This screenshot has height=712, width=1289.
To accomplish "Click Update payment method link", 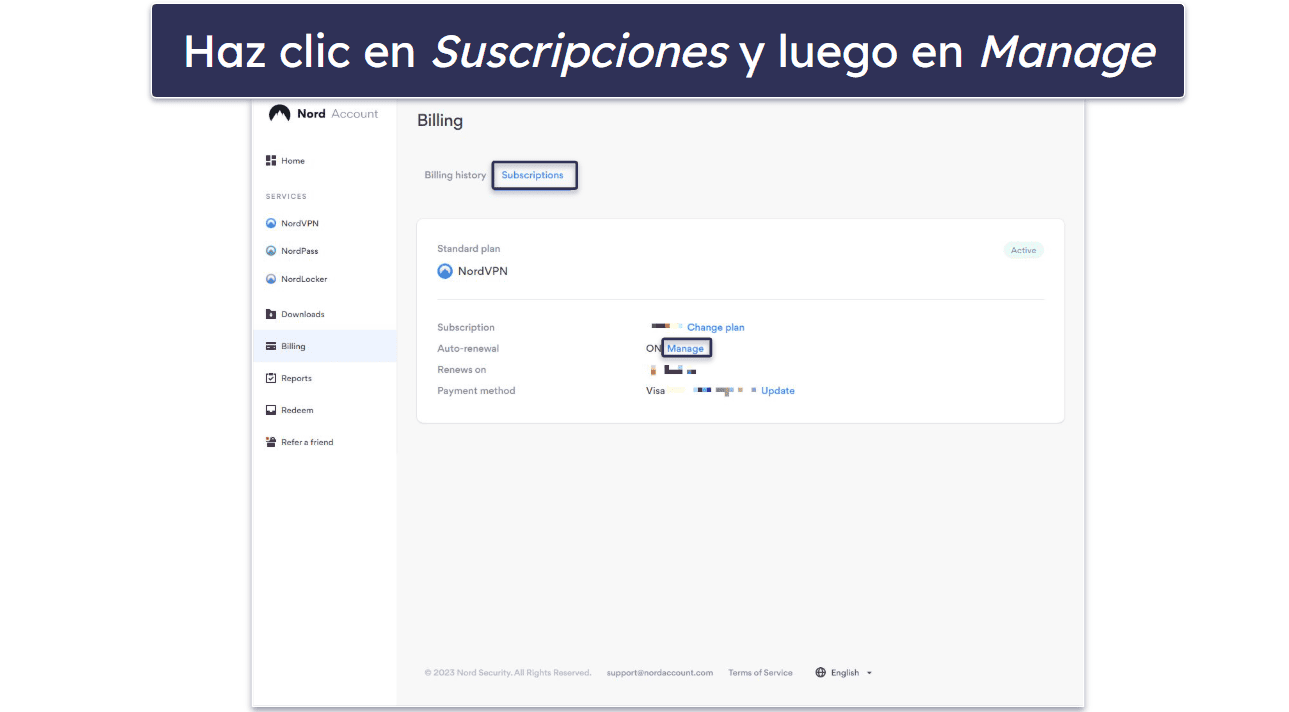I will click(778, 391).
